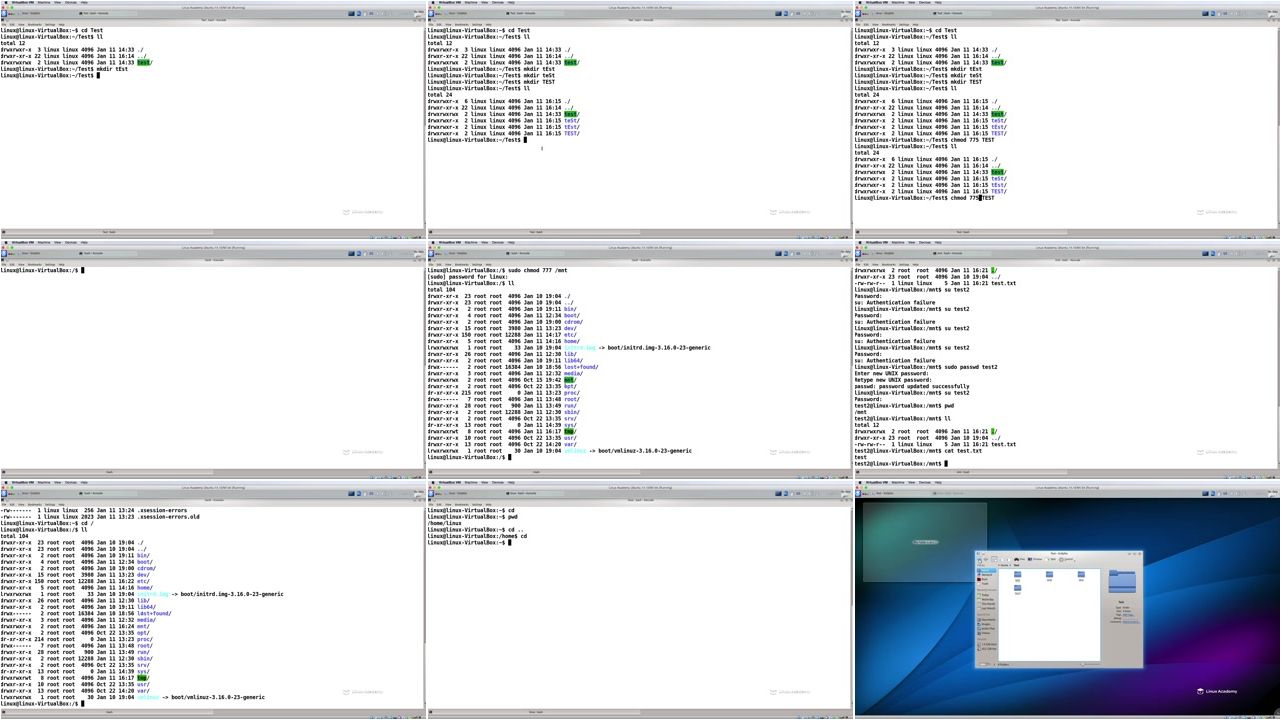Select Documents in Dolphin's Places sidebar
The image size is (1281, 720).
(987, 619)
